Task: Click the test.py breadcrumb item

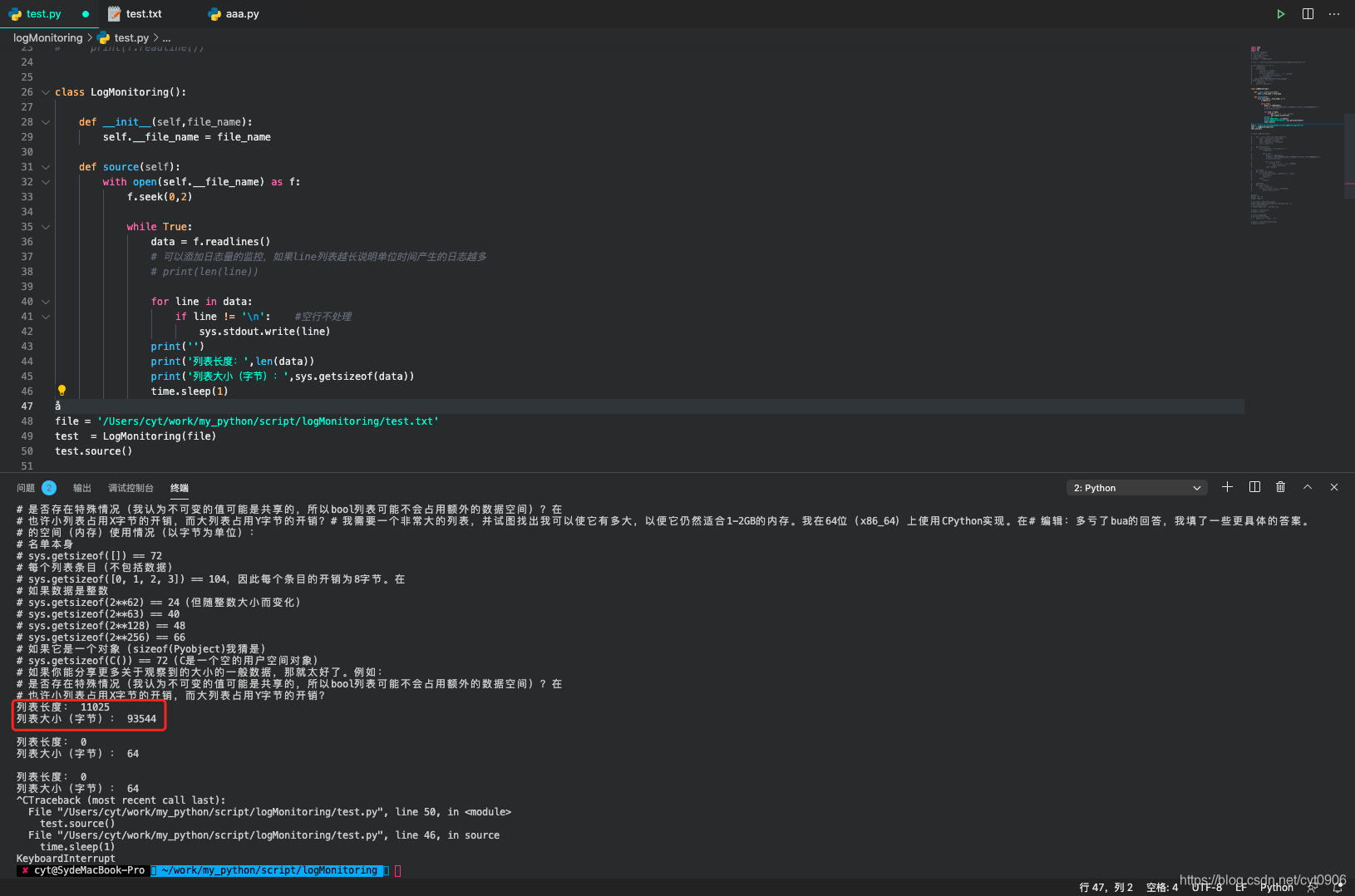Action: 131,38
